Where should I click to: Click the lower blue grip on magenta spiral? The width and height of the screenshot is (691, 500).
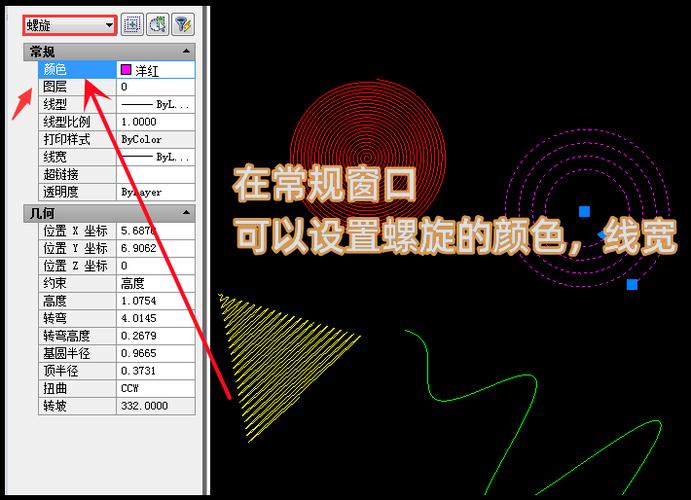(632, 284)
